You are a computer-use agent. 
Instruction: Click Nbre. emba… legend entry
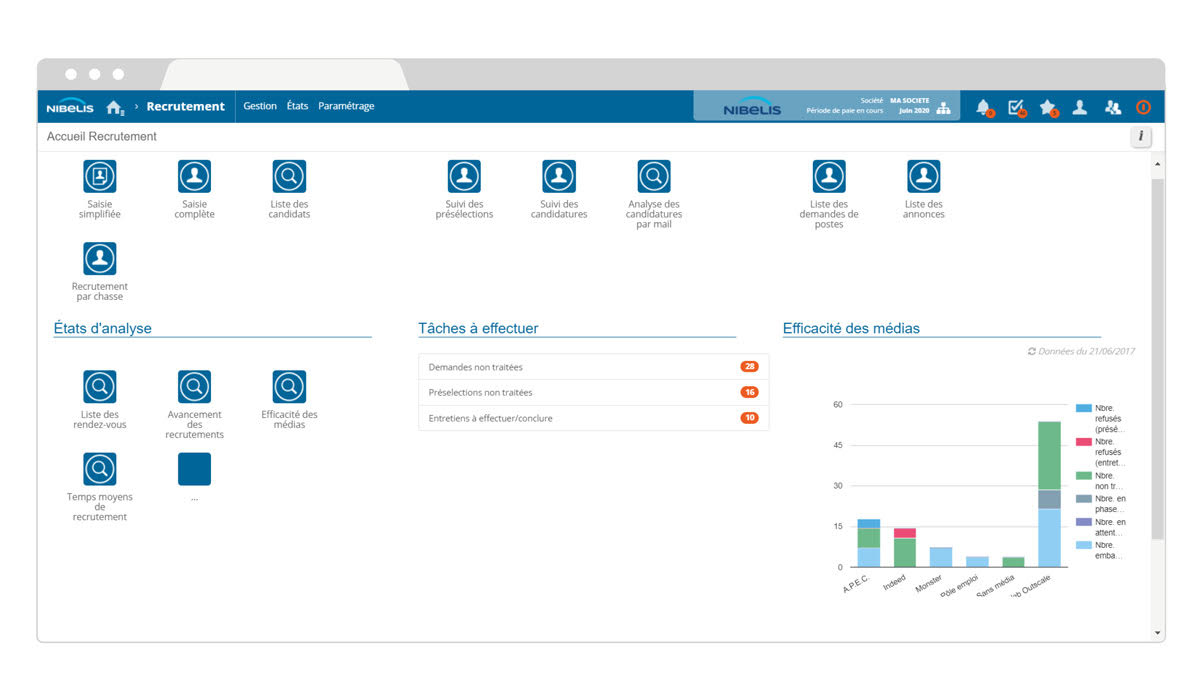1101,550
